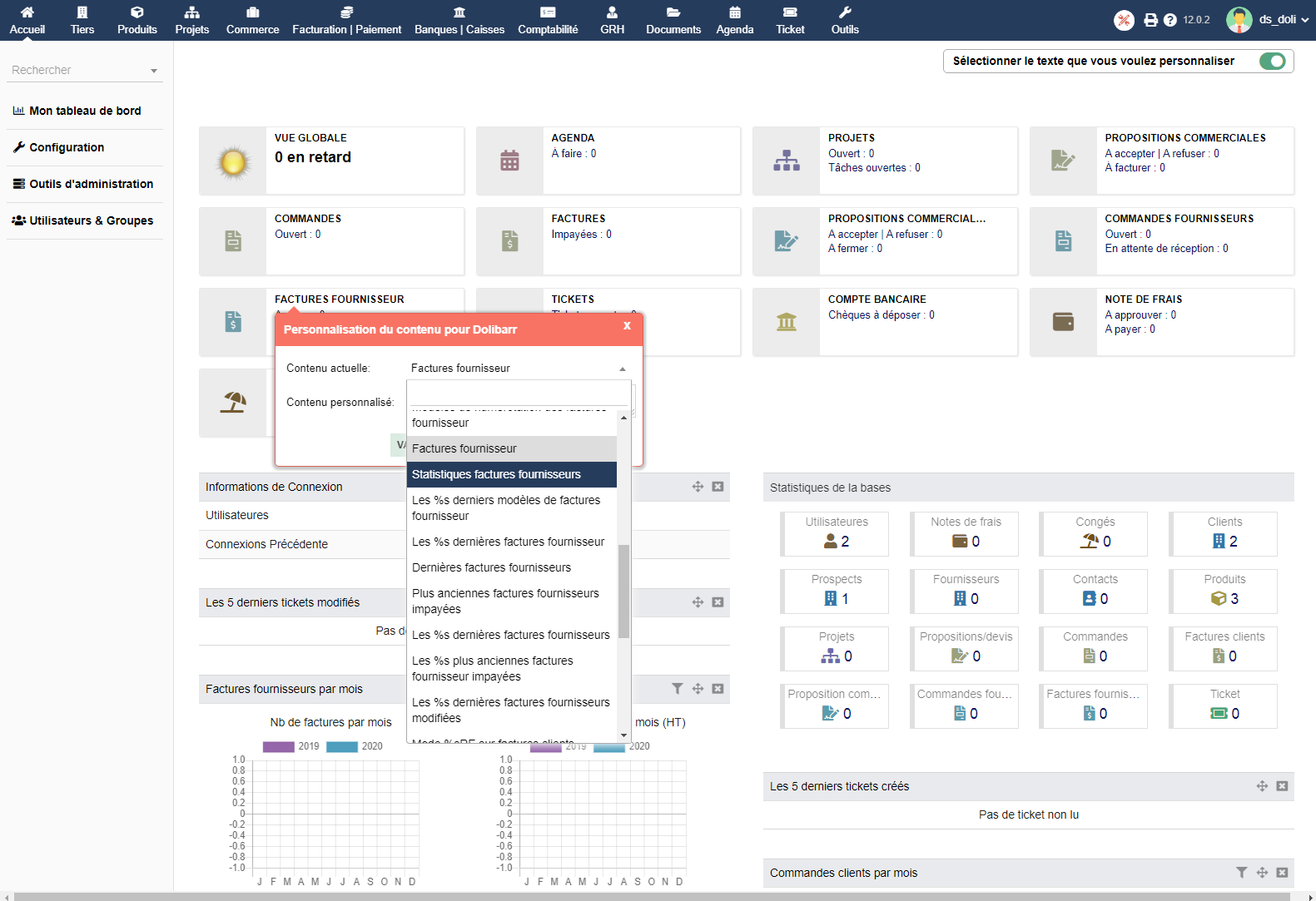The width and height of the screenshot is (1316, 901).
Task: Open filter of Factures fournisseurs par mois
Action: click(x=678, y=689)
